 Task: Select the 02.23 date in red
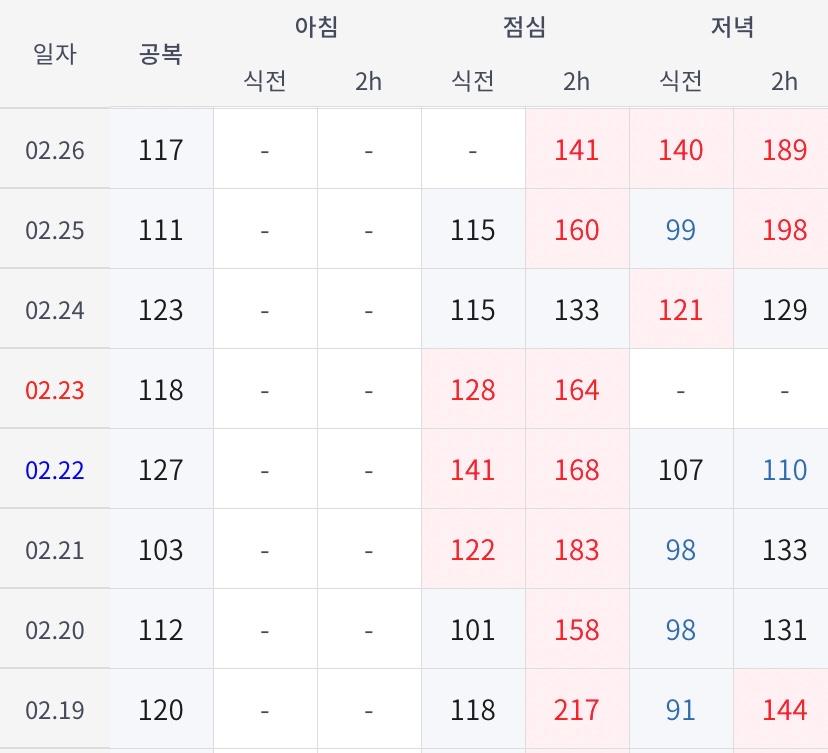click(x=55, y=390)
